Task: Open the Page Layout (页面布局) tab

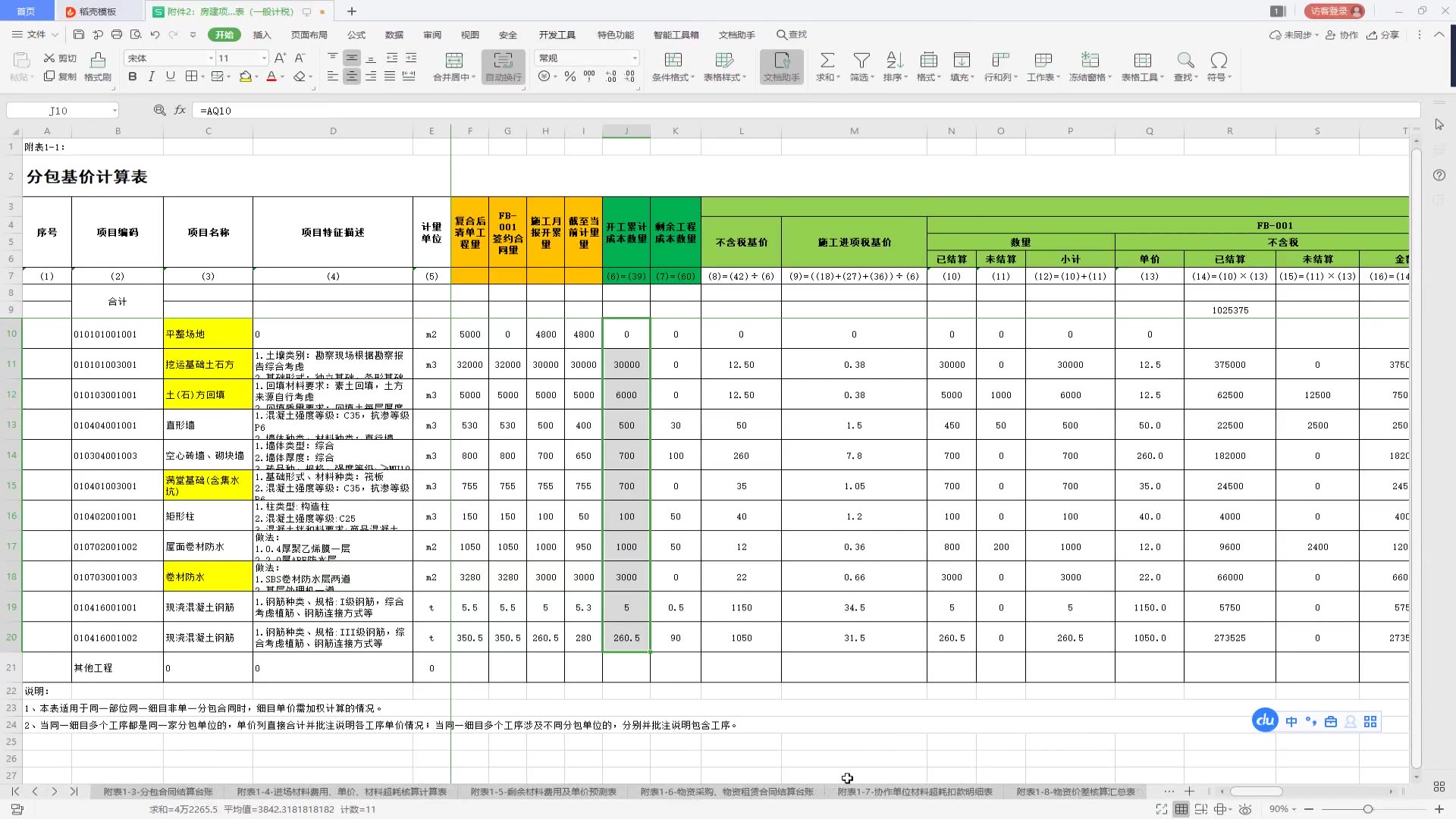Action: pyautogui.click(x=309, y=35)
